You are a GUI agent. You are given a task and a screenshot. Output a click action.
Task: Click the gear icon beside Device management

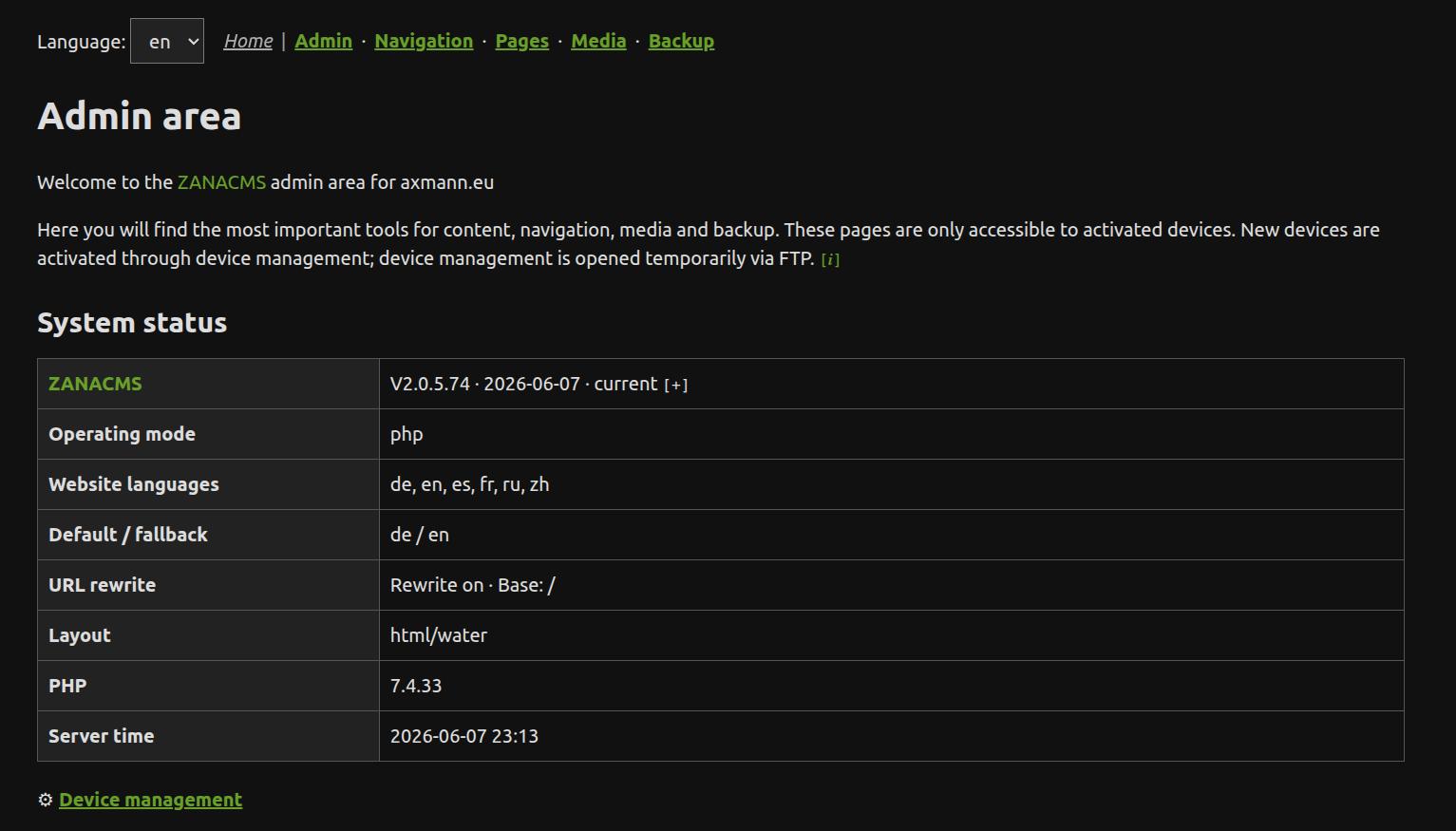(x=46, y=800)
